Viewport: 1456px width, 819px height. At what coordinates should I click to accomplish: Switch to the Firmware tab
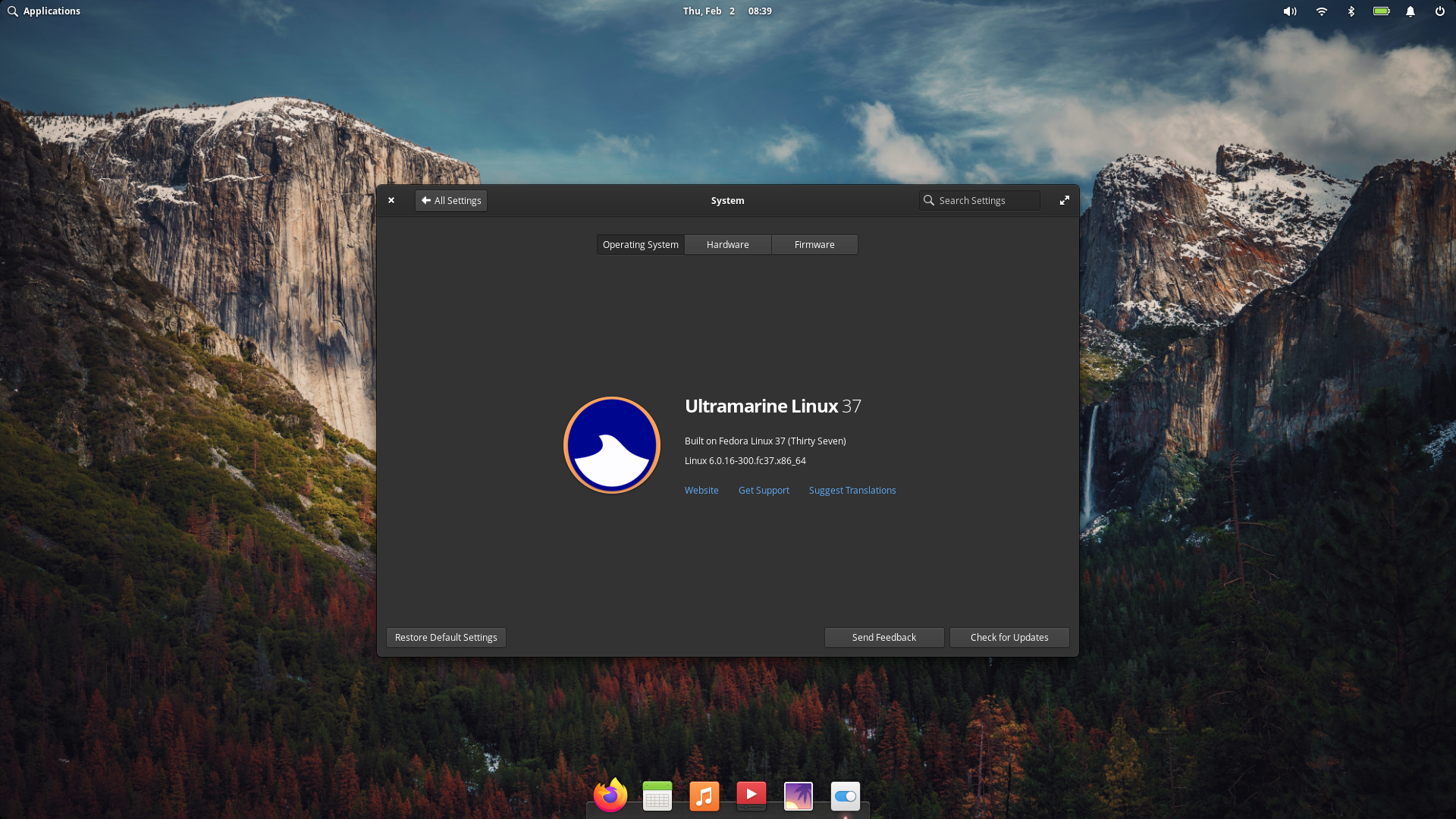point(814,244)
